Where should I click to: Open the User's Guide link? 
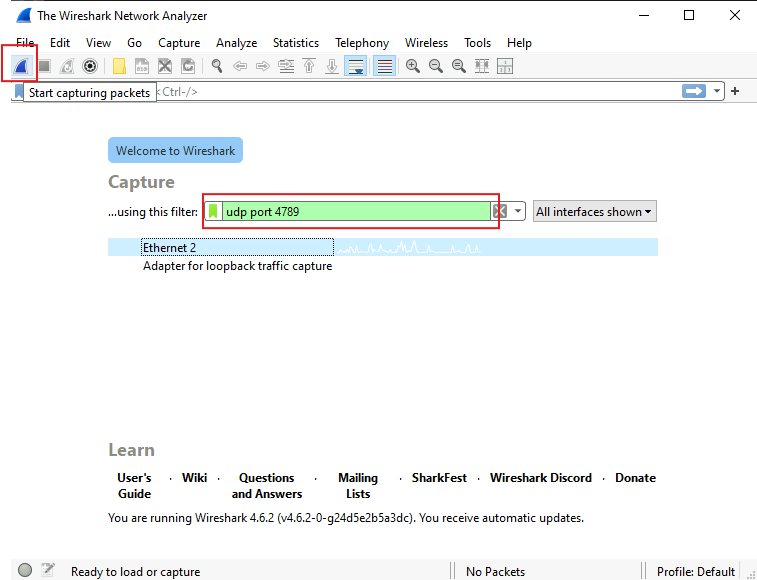tap(134, 485)
